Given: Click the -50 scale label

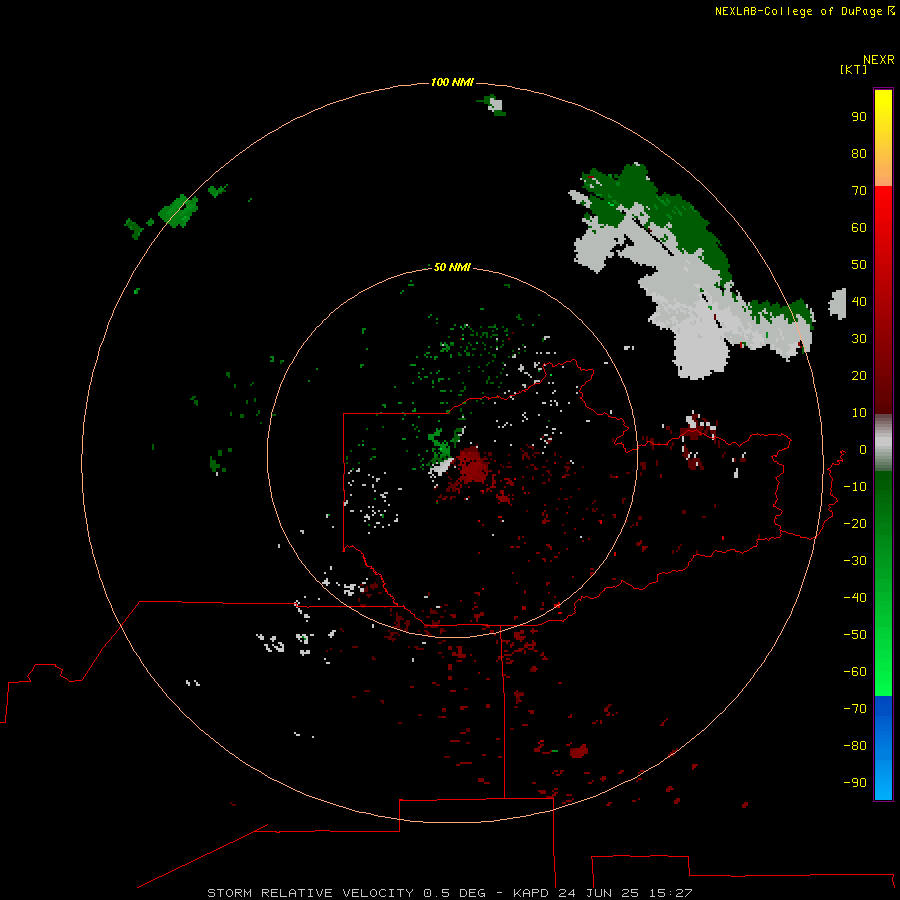Looking at the screenshot, I should [x=855, y=635].
